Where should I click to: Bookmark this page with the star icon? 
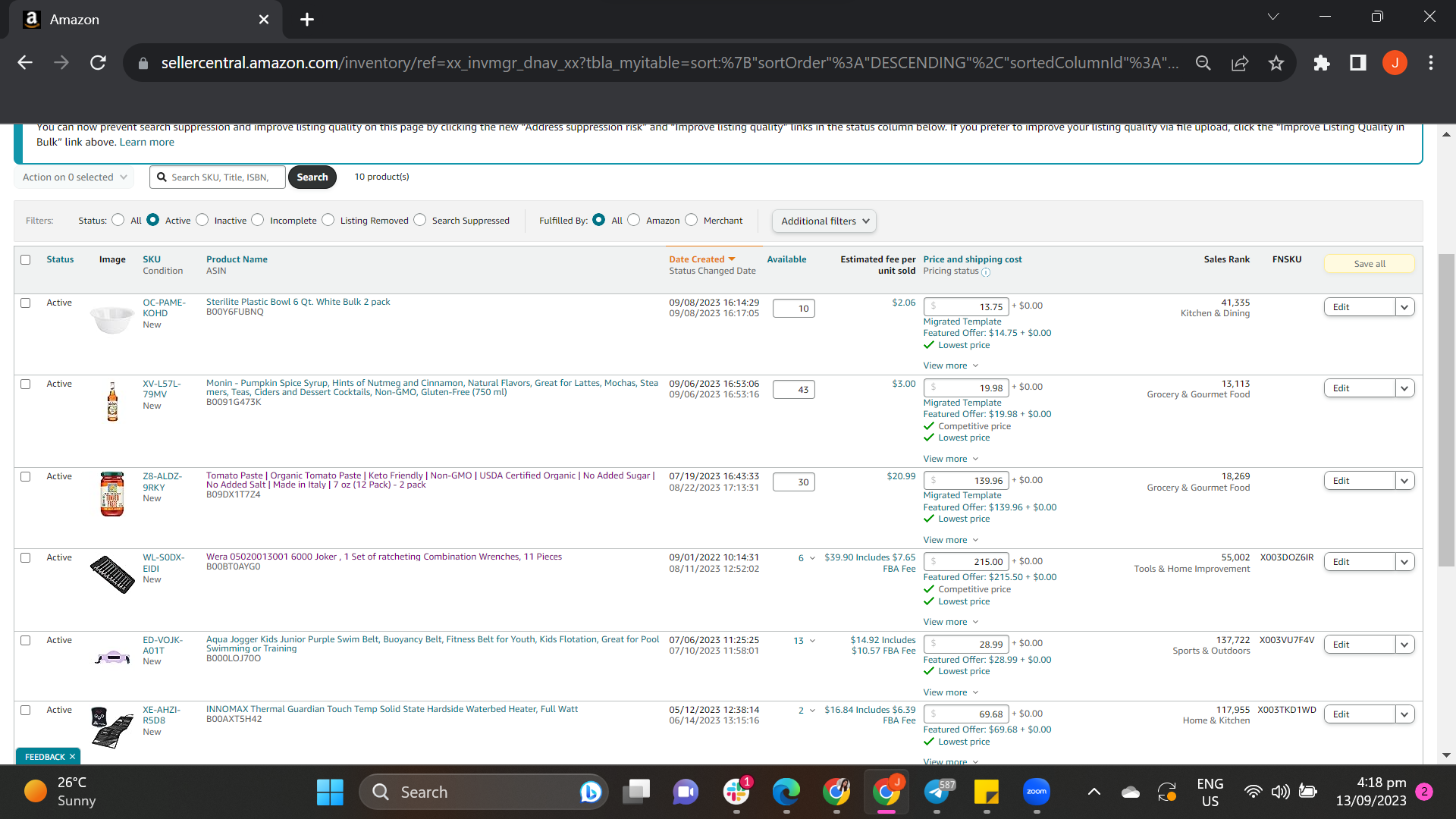(1276, 63)
